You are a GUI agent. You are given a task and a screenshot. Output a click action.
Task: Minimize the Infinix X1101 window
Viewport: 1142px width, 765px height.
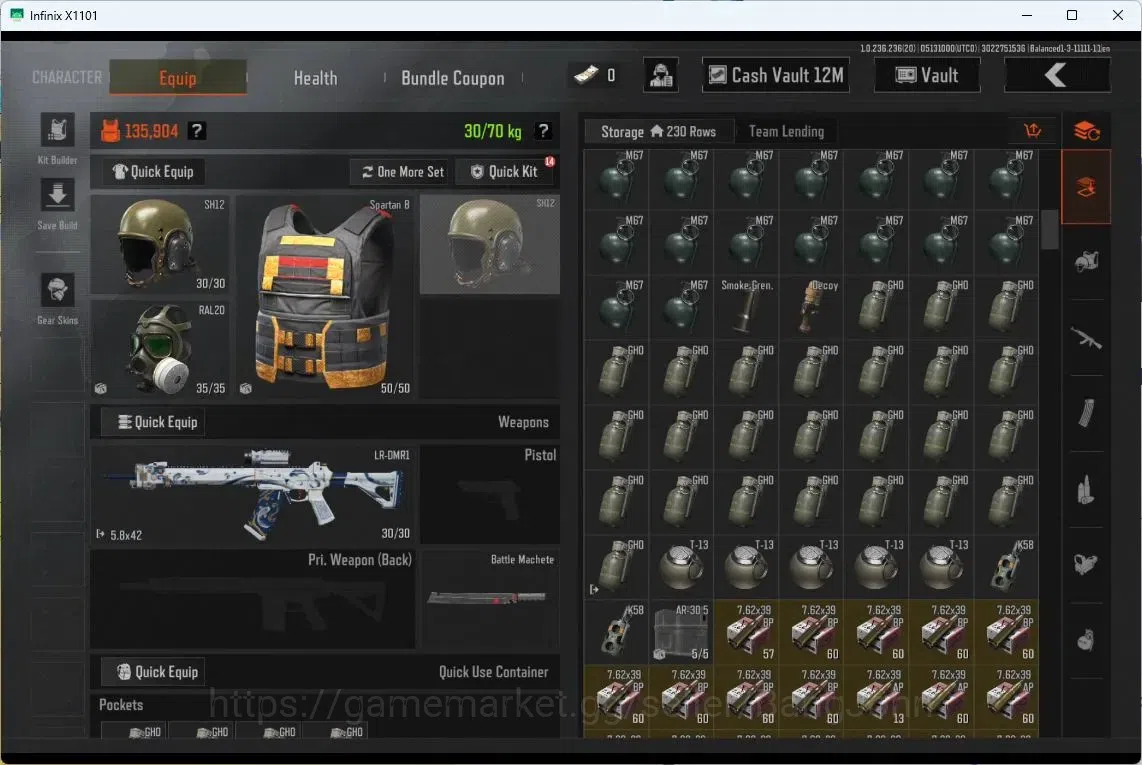(1027, 15)
